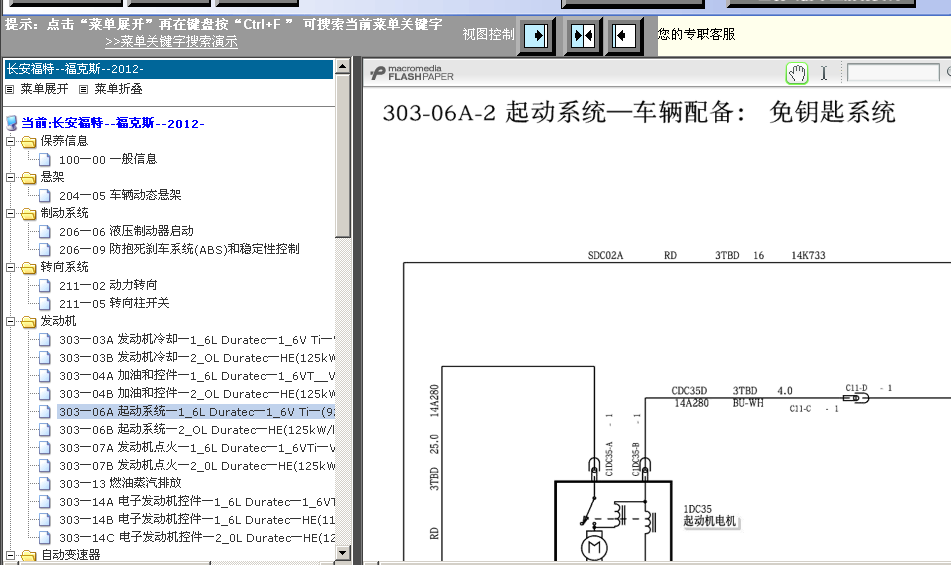The width and height of the screenshot is (951, 565).
Task: Click the 悬架 folder icon
Action: [29, 178]
